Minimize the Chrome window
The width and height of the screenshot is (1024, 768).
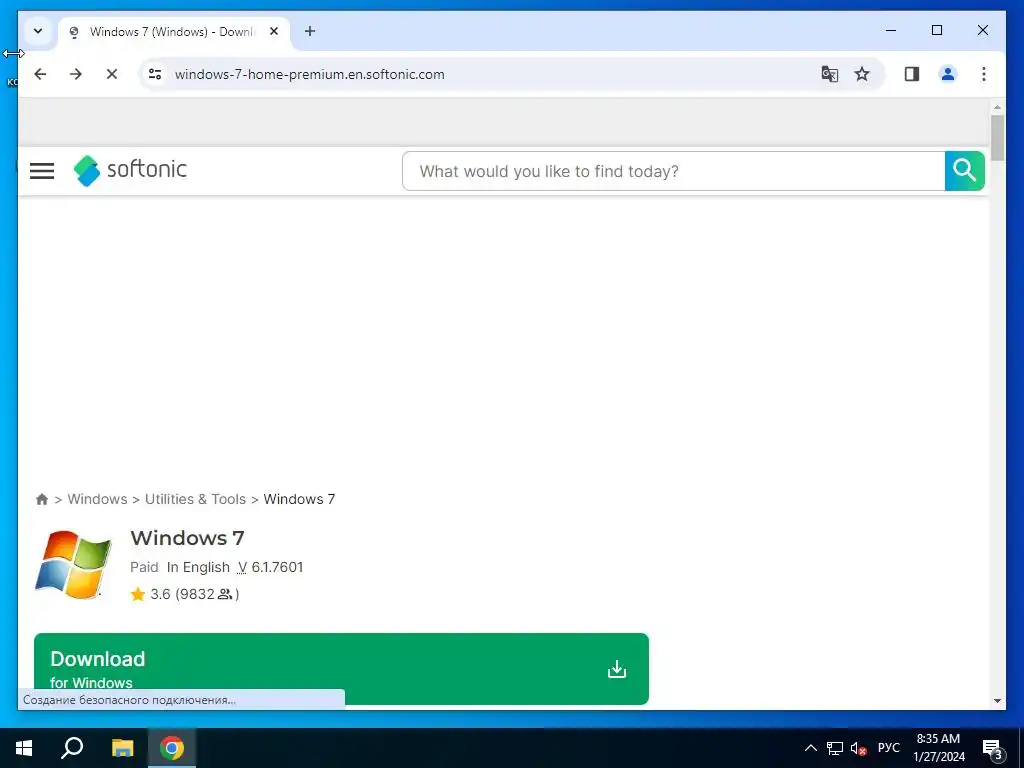click(x=891, y=30)
